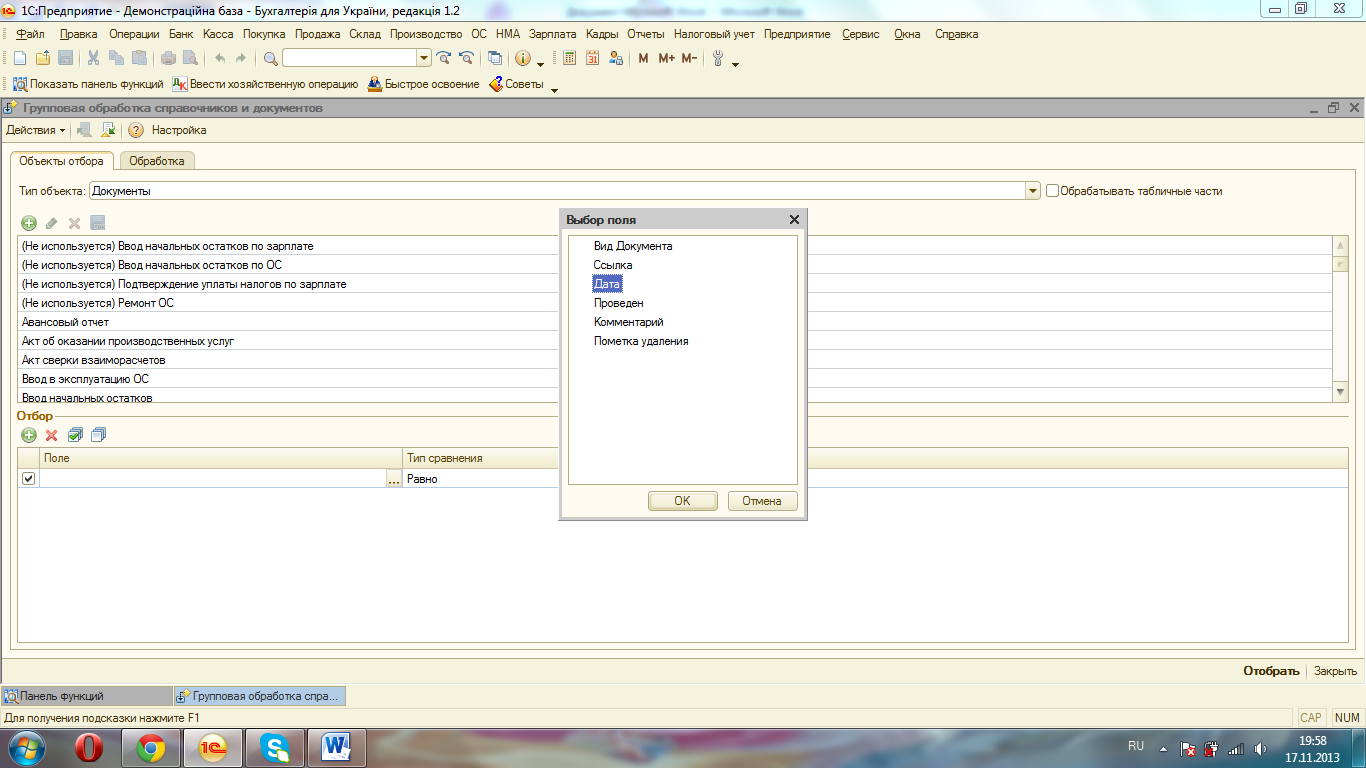This screenshot has height=768, width=1366.
Task: Click the Отобрать button
Action: click(x=1271, y=671)
